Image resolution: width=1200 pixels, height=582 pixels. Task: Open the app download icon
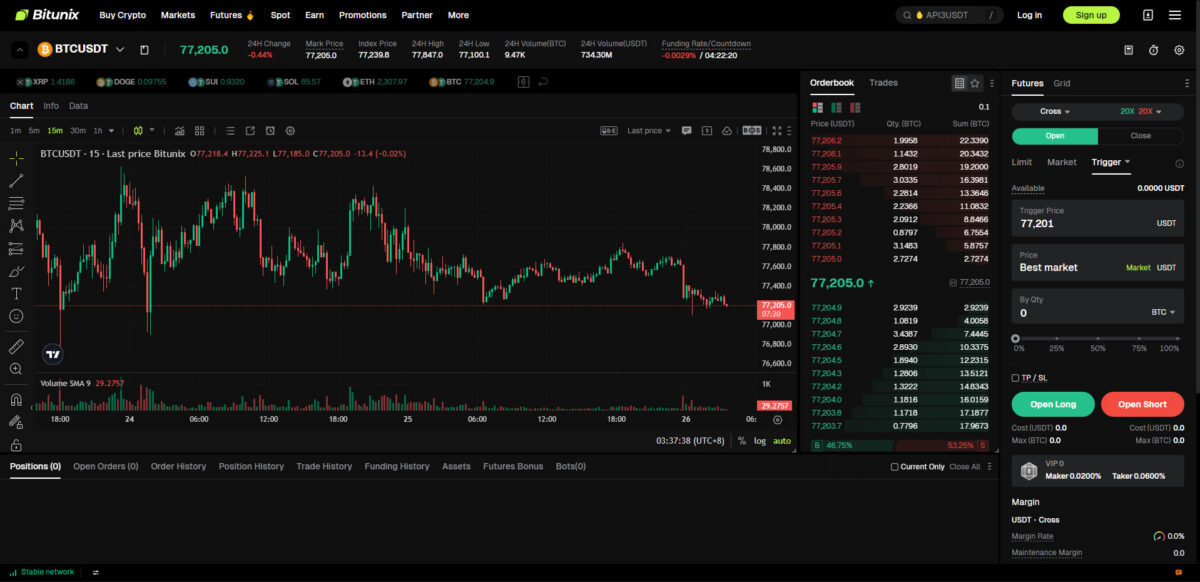point(1148,15)
